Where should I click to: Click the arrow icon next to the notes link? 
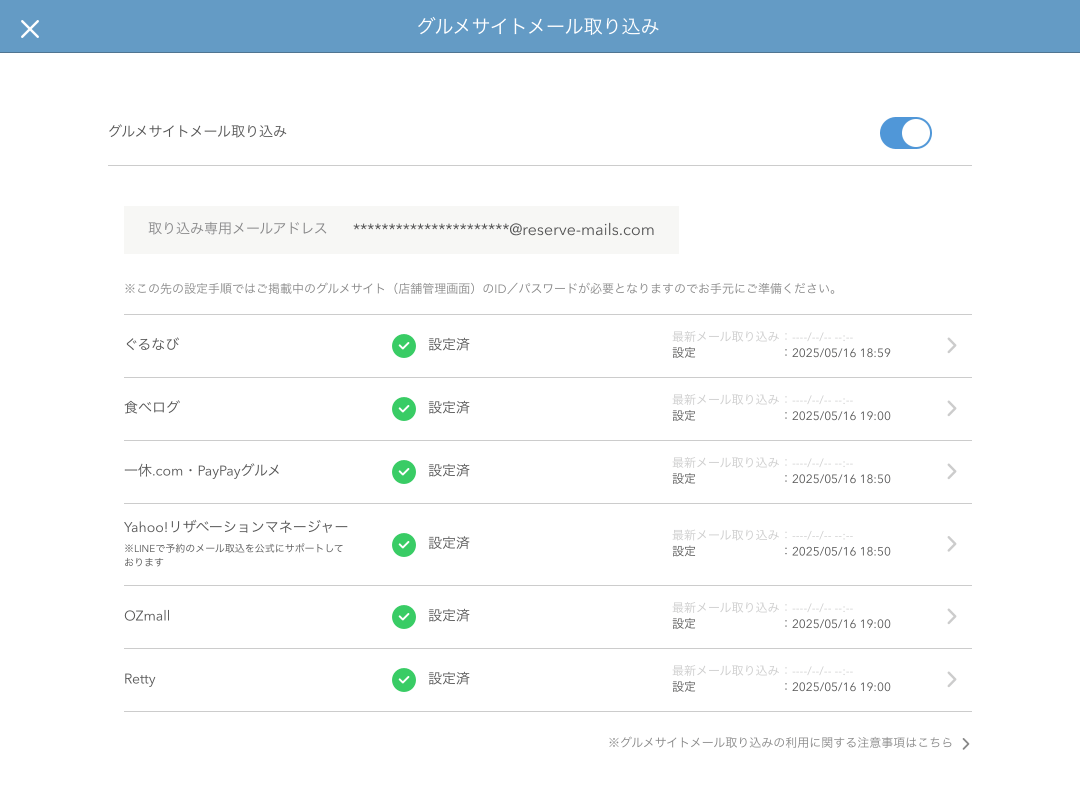pos(964,743)
